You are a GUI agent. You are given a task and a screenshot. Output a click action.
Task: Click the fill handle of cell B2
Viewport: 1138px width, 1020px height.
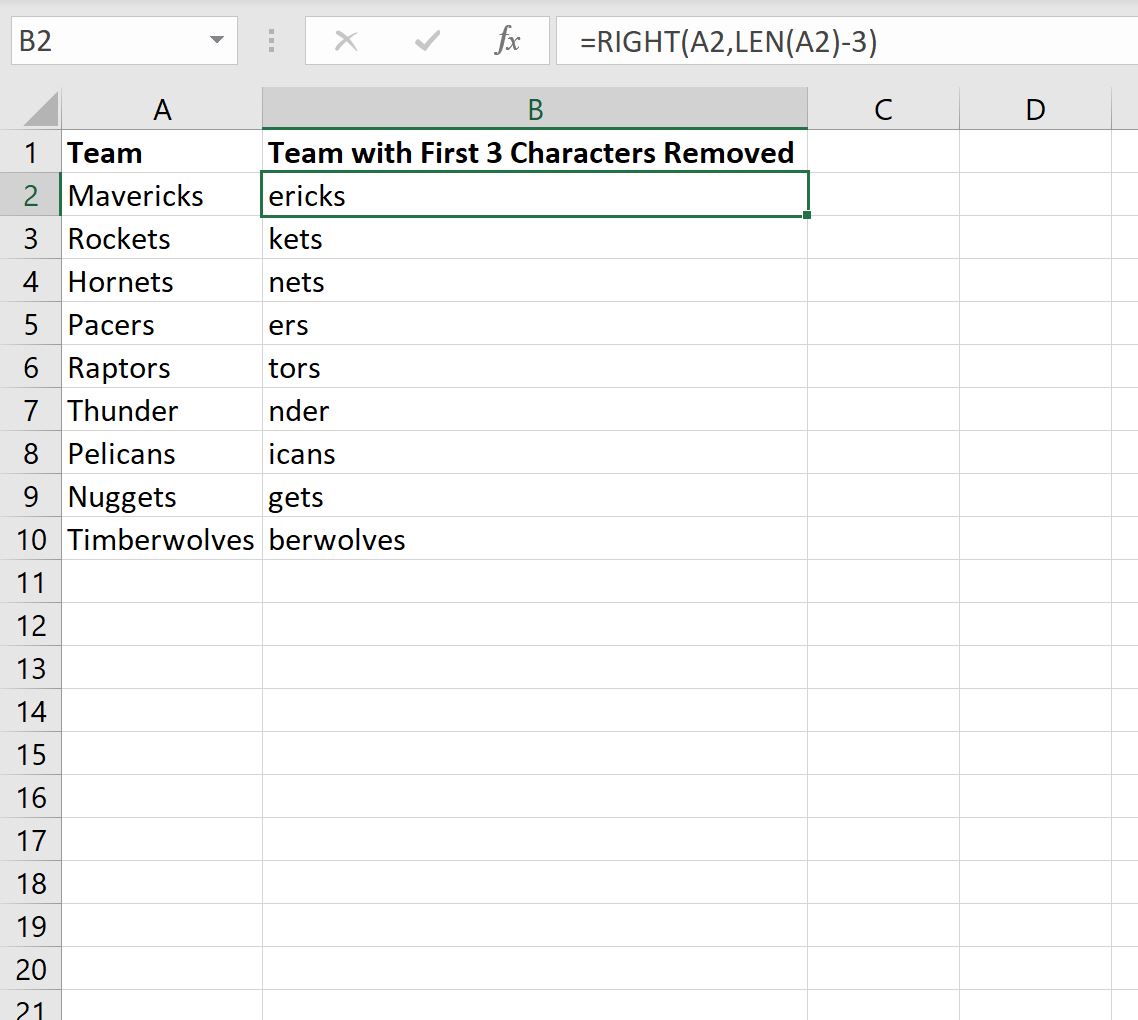[x=807, y=215]
